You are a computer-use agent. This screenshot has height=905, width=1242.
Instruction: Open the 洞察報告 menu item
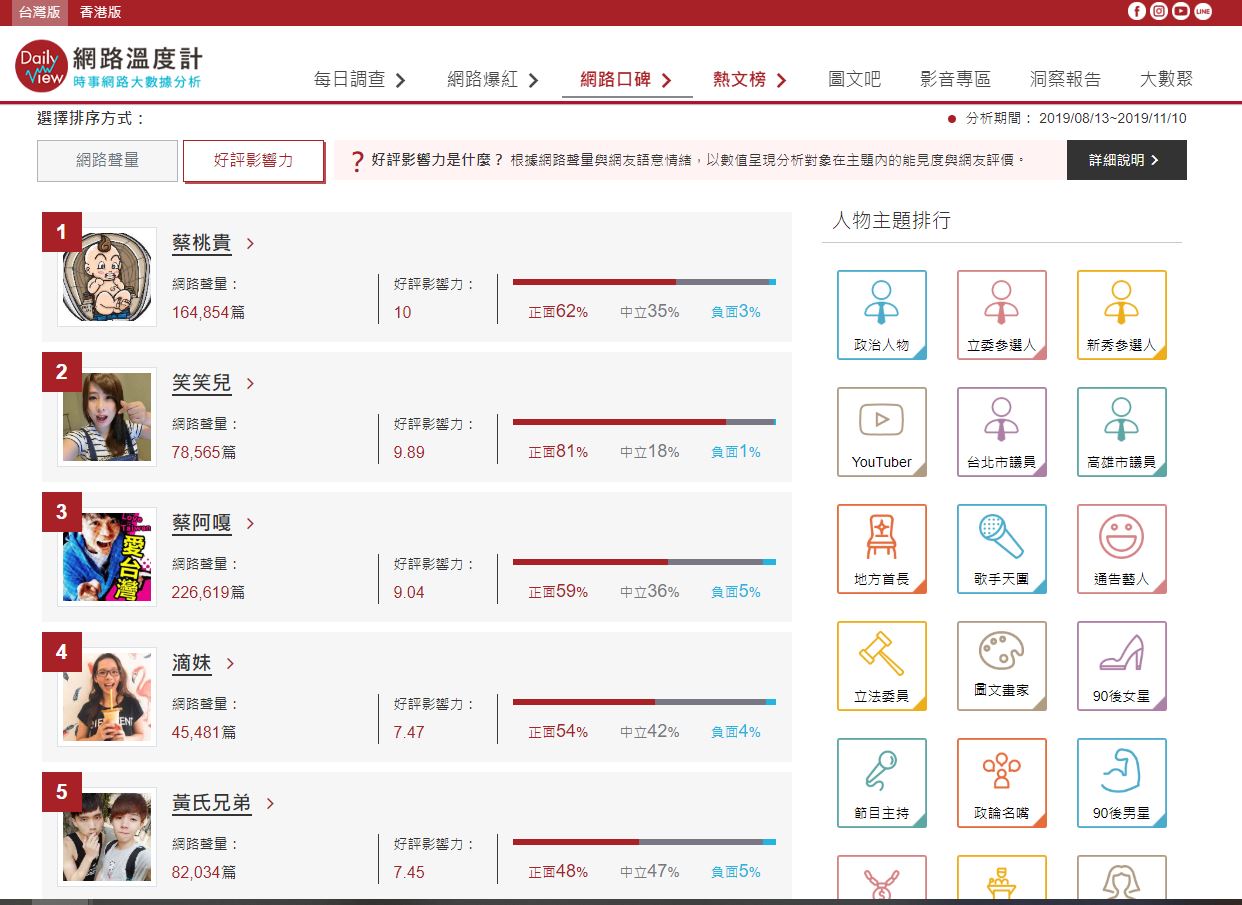[x=1065, y=80]
